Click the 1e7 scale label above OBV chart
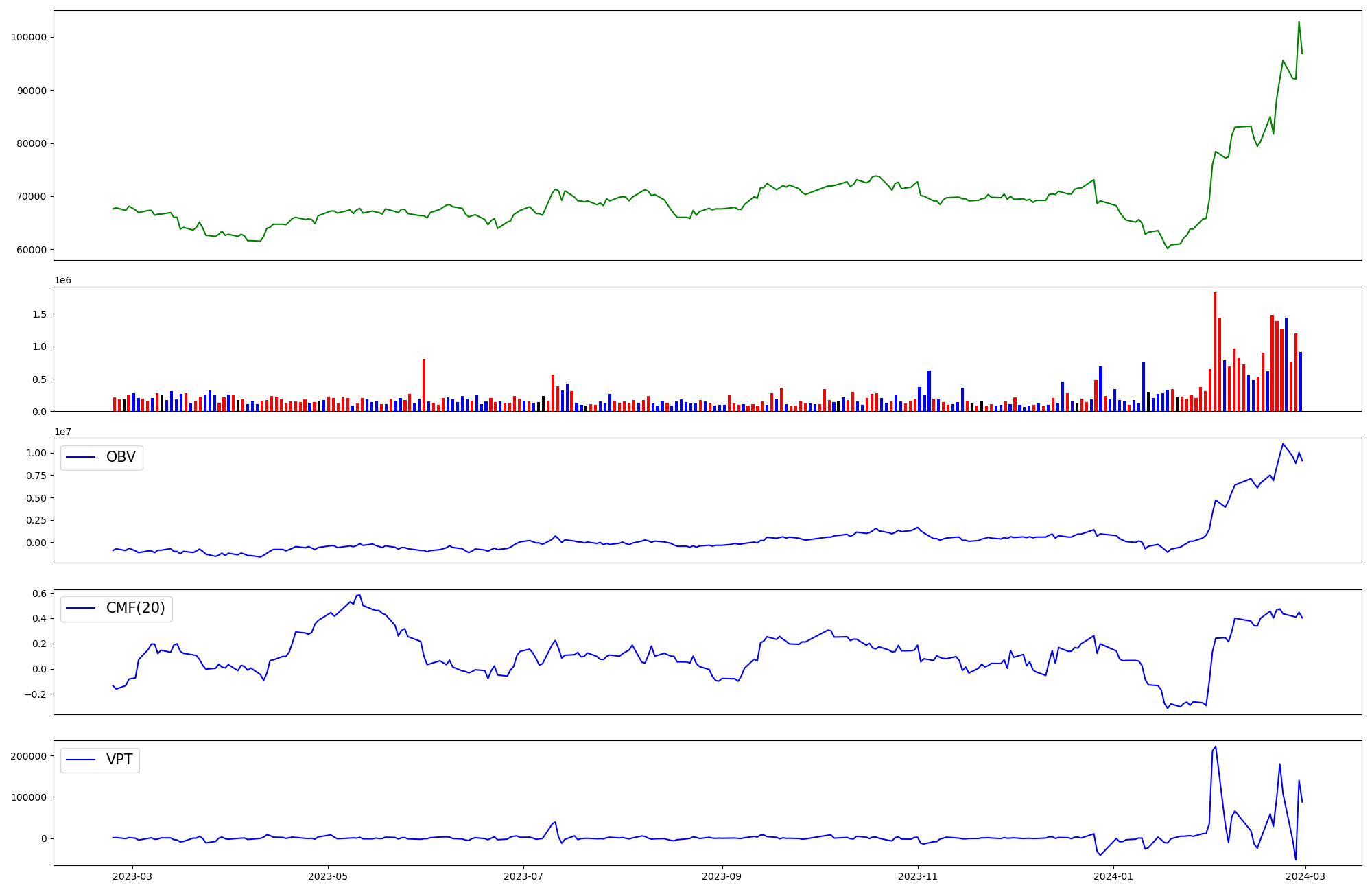 [62, 432]
